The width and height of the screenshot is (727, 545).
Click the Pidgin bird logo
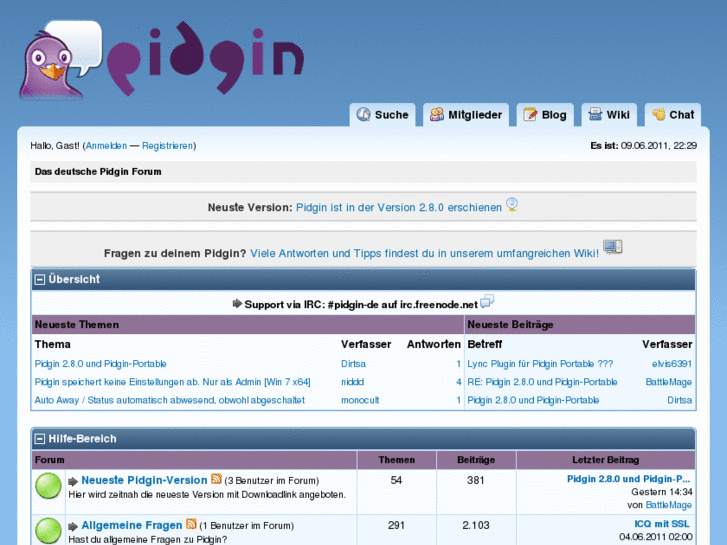pyautogui.click(x=60, y=60)
